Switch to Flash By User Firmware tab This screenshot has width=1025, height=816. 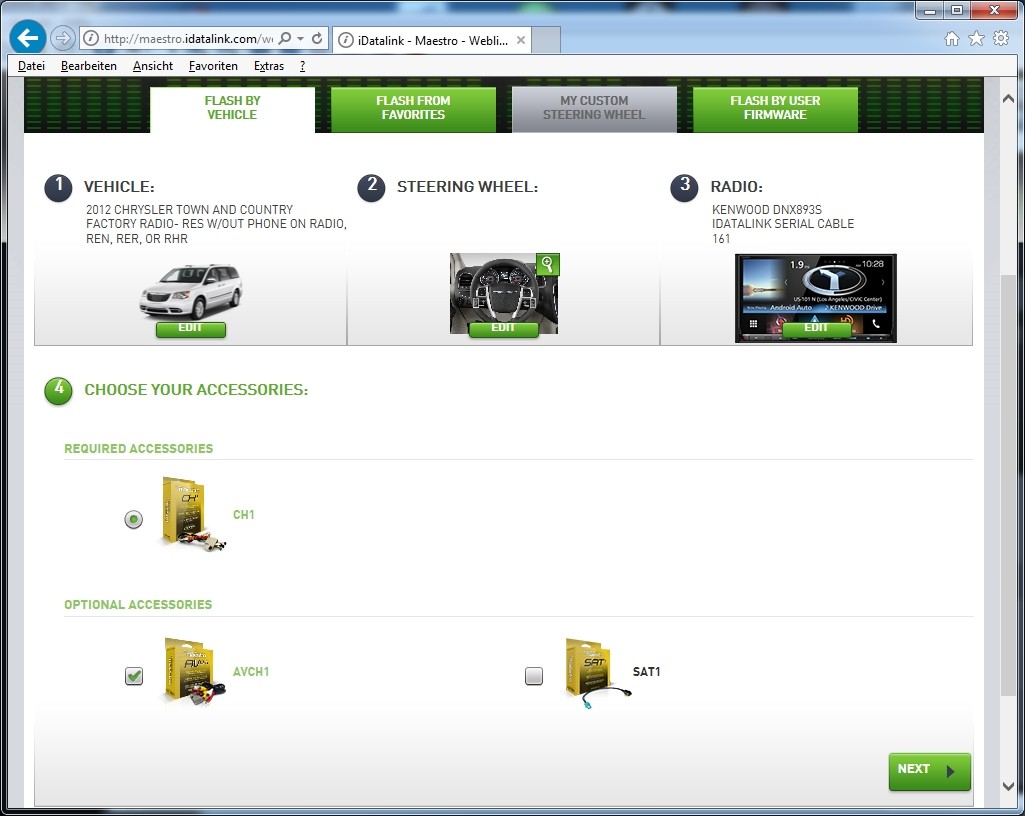point(775,109)
